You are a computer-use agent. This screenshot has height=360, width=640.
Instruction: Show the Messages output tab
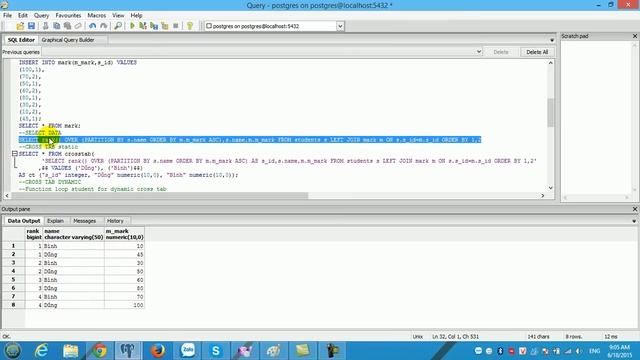tap(84, 221)
